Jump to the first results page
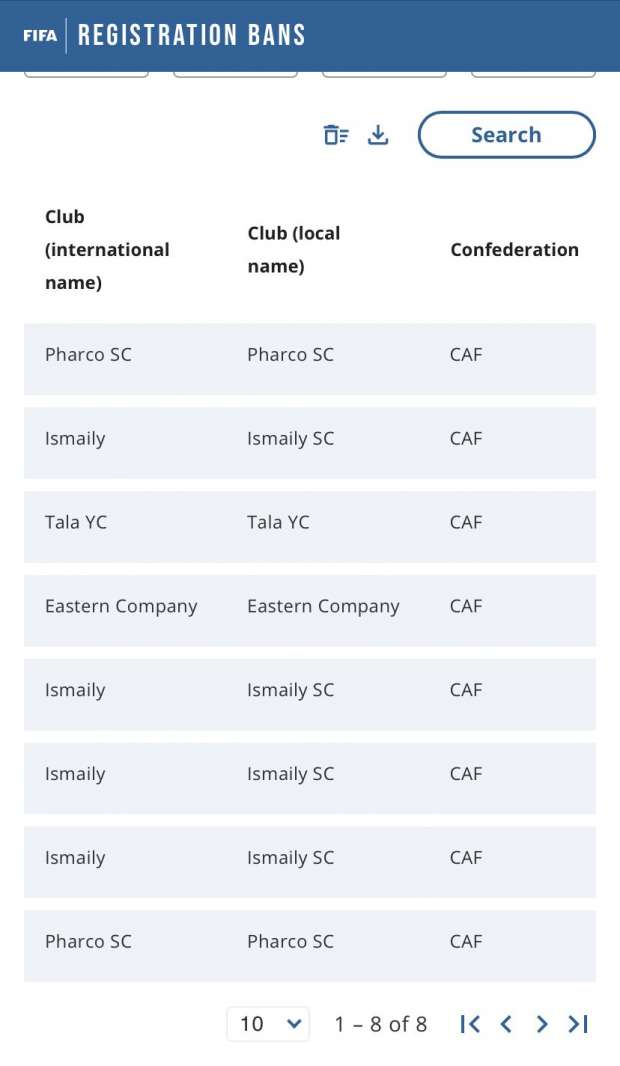Screen dimensions: 620x1066 point(470,1024)
